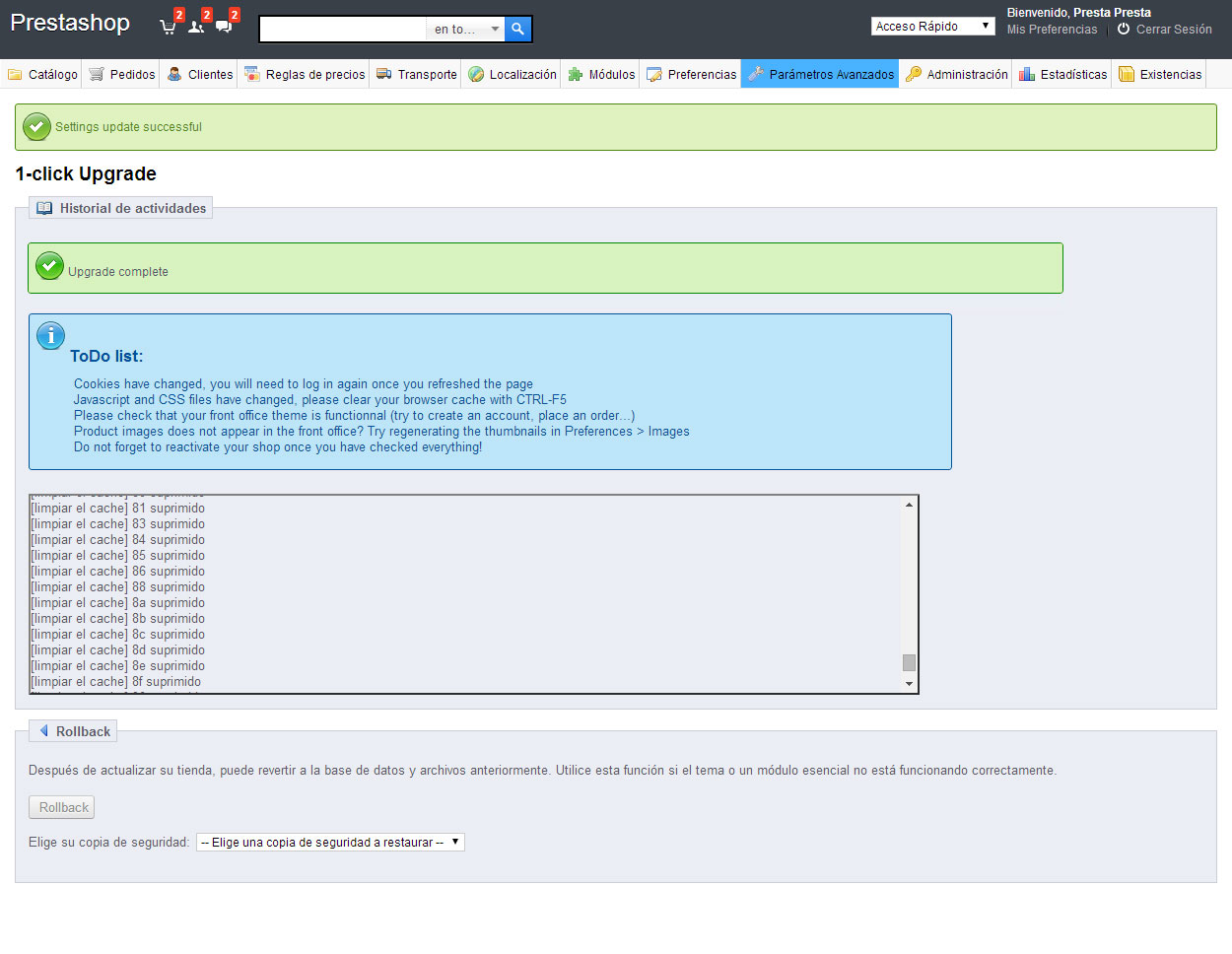Click log line "83 suprimido"
The height and width of the screenshot is (954, 1232).
pyautogui.click(x=118, y=524)
